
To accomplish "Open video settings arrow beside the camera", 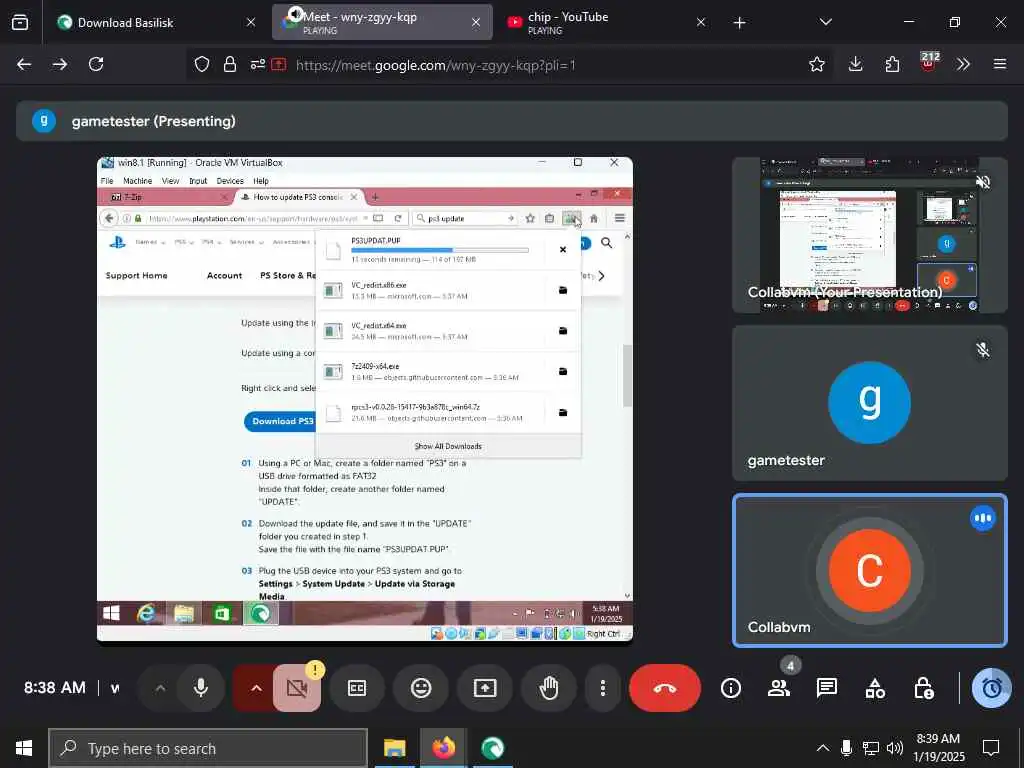I will [256, 688].
